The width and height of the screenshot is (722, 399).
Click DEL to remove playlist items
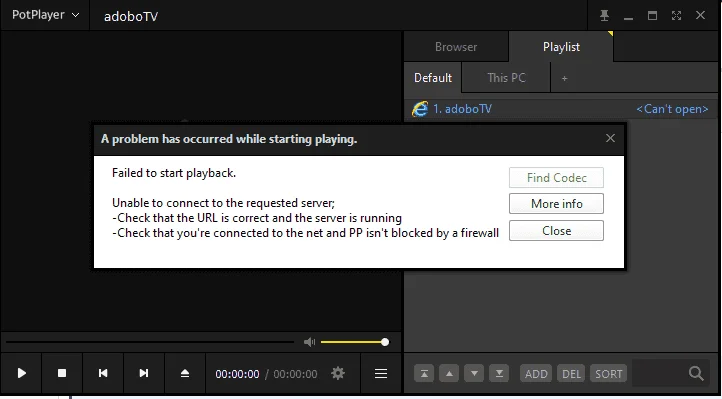[x=571, y=374]
